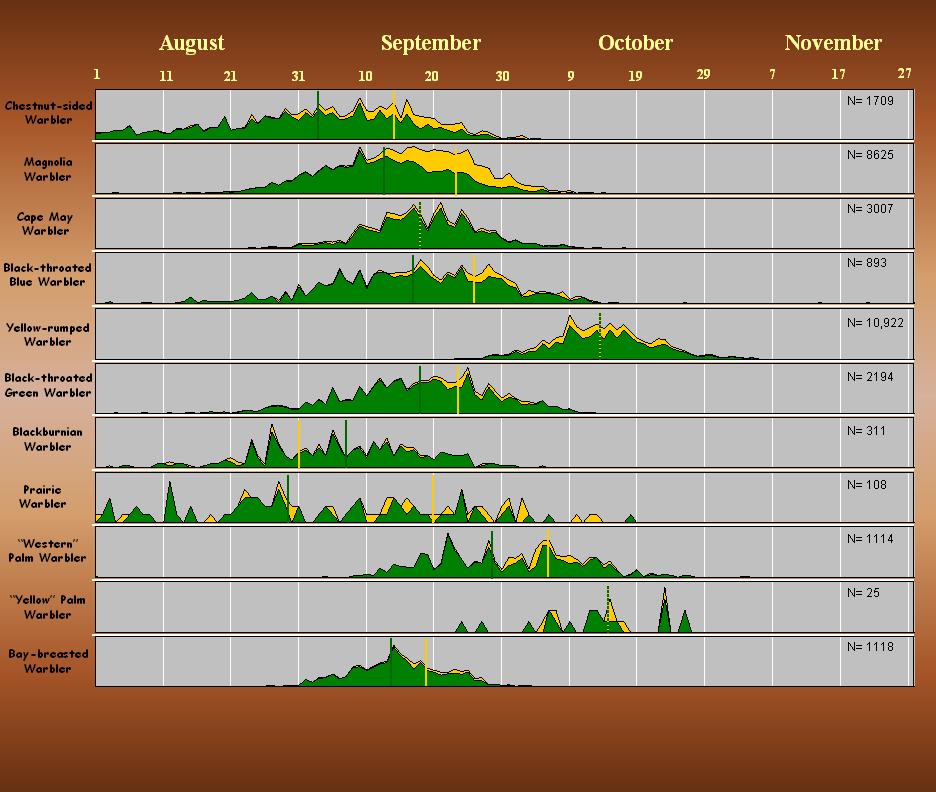Click the August month header
The height and width of the screenshot is (792, 936).
click(191, 43)
